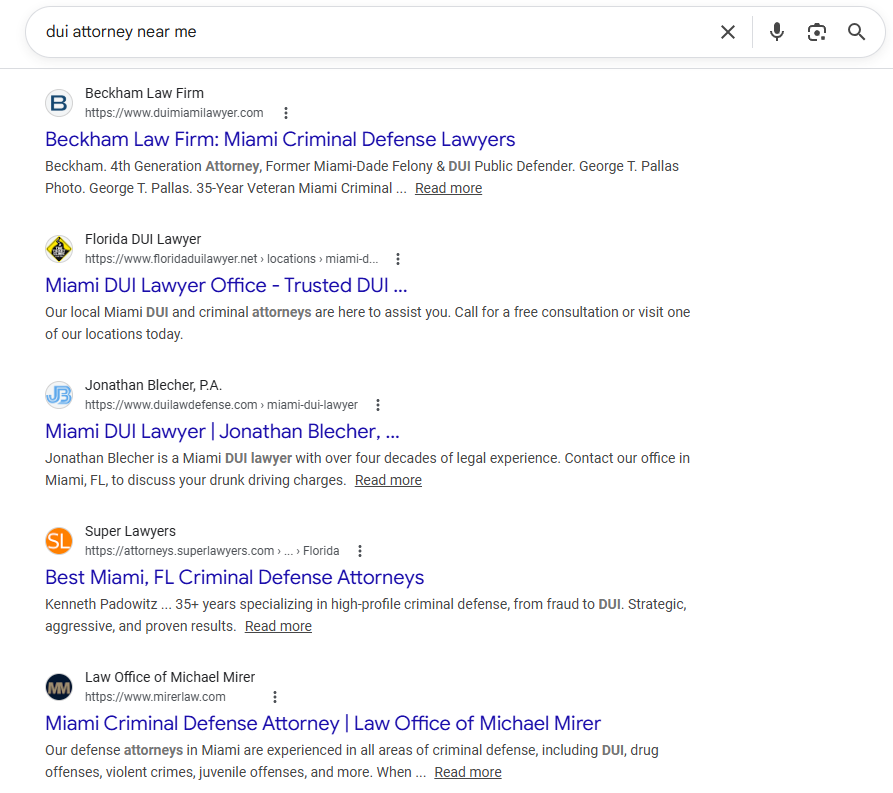
Task: Open Best Miami, FL Criminal Defense Attorneys link
Action: [x=234, y=577]
